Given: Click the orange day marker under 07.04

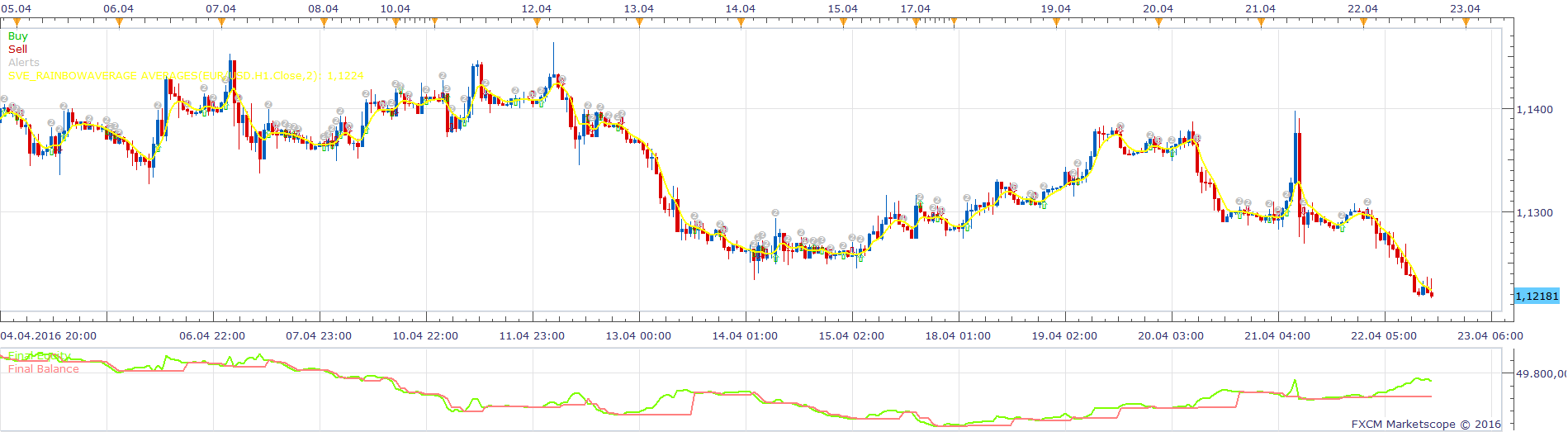Looking at the screenshot, I should (x=221, y=22).
